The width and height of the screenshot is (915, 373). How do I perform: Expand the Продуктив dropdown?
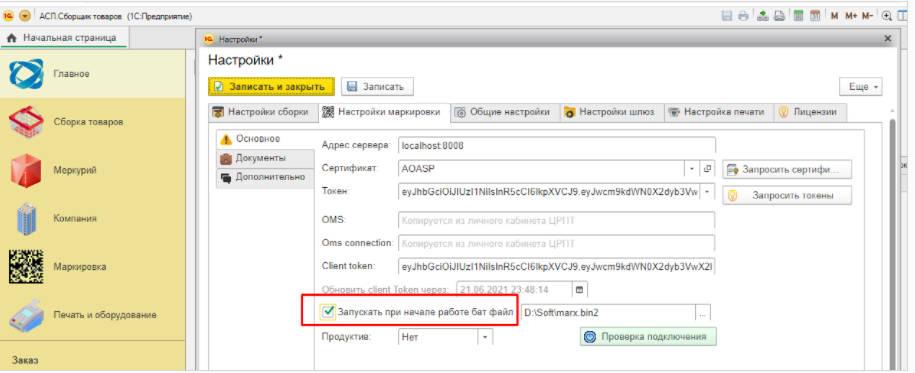pyautogui.click(x=486, y=337)
